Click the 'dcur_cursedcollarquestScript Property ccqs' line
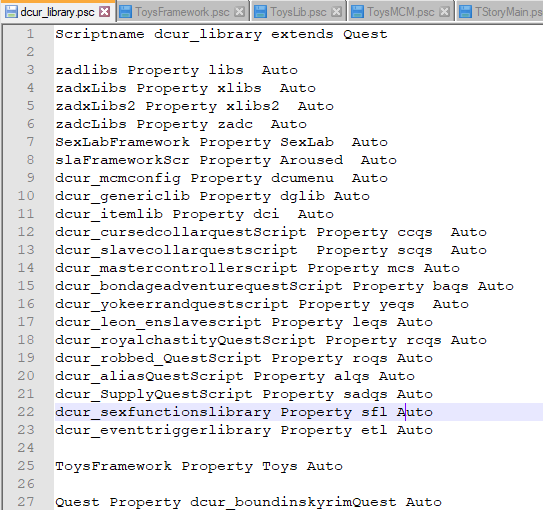The width and height of the screenshot is (543, 510). pos(271,232)
